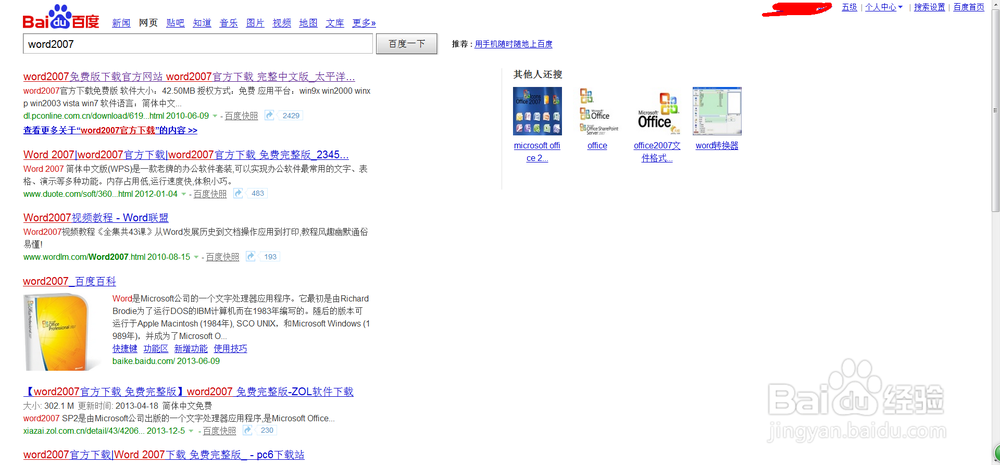Open Word2007视频教程 - Word联盟 result
Viewport: 1000px width, 465px height.
(x=96, y=218)
